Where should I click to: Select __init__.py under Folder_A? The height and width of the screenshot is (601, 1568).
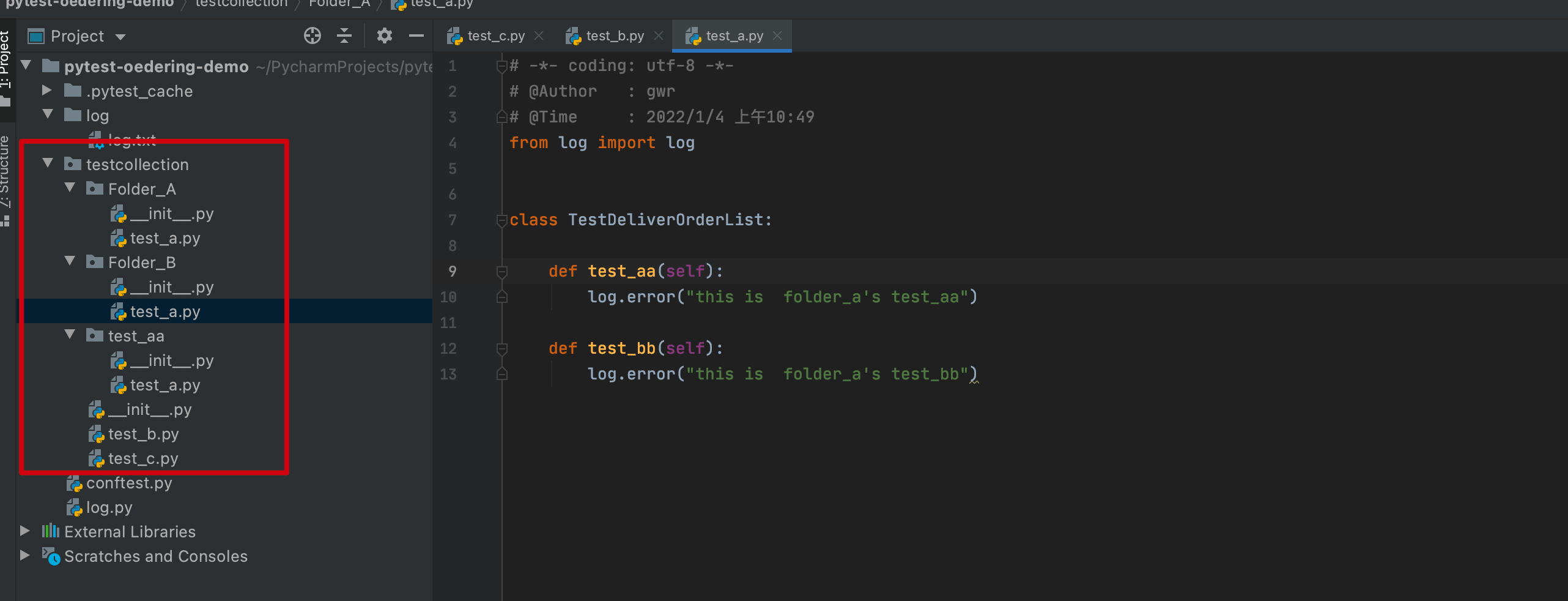171,214
